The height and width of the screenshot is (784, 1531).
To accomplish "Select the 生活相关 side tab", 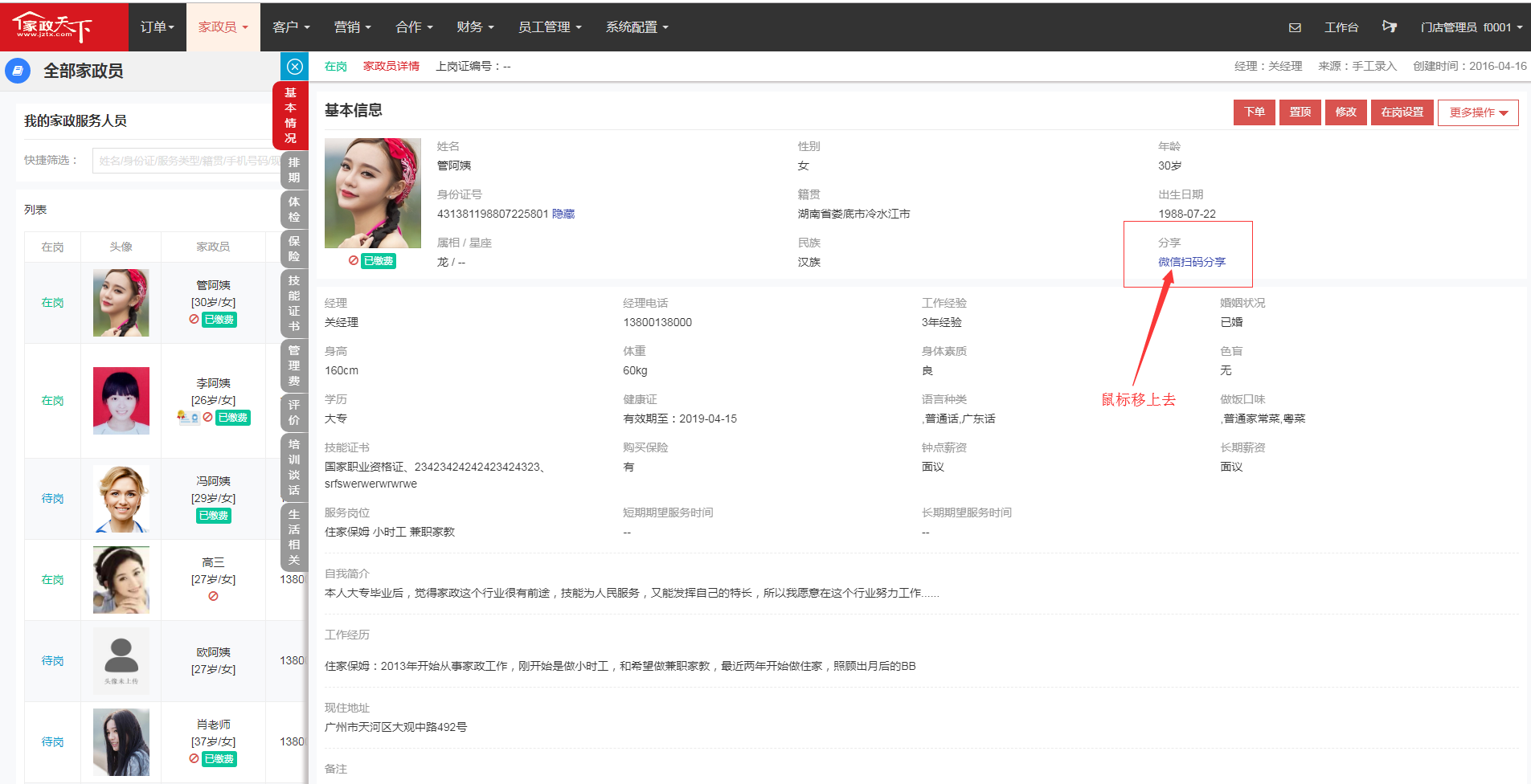I will 294,537.
